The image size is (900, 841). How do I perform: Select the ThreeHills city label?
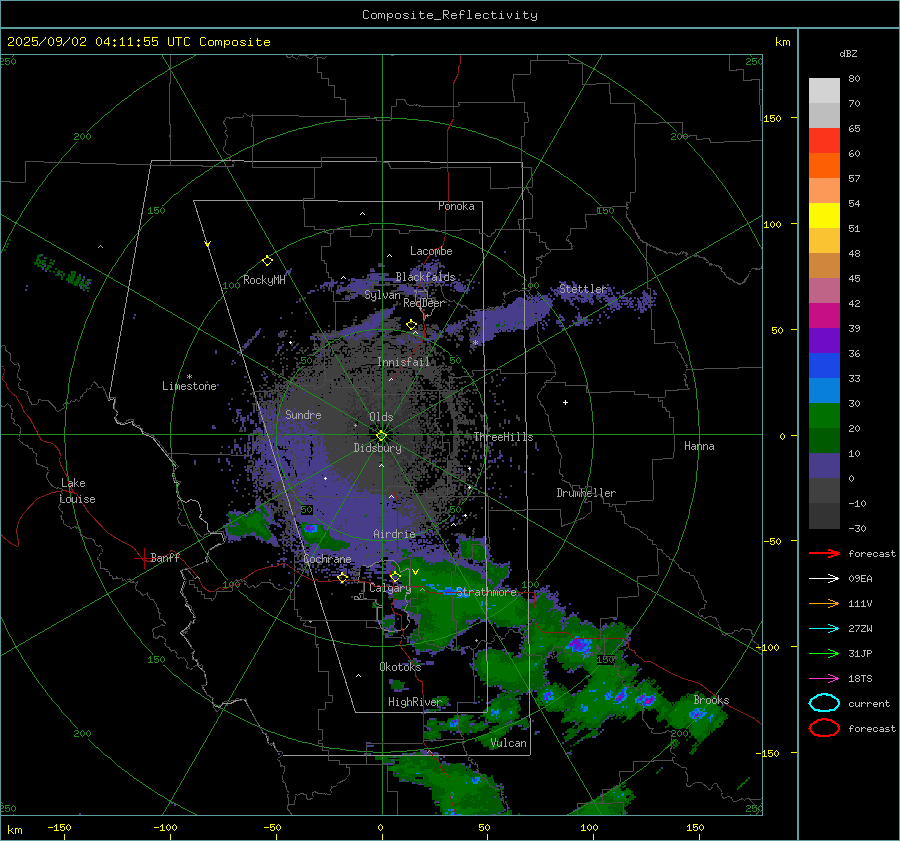tap(503, 437)
